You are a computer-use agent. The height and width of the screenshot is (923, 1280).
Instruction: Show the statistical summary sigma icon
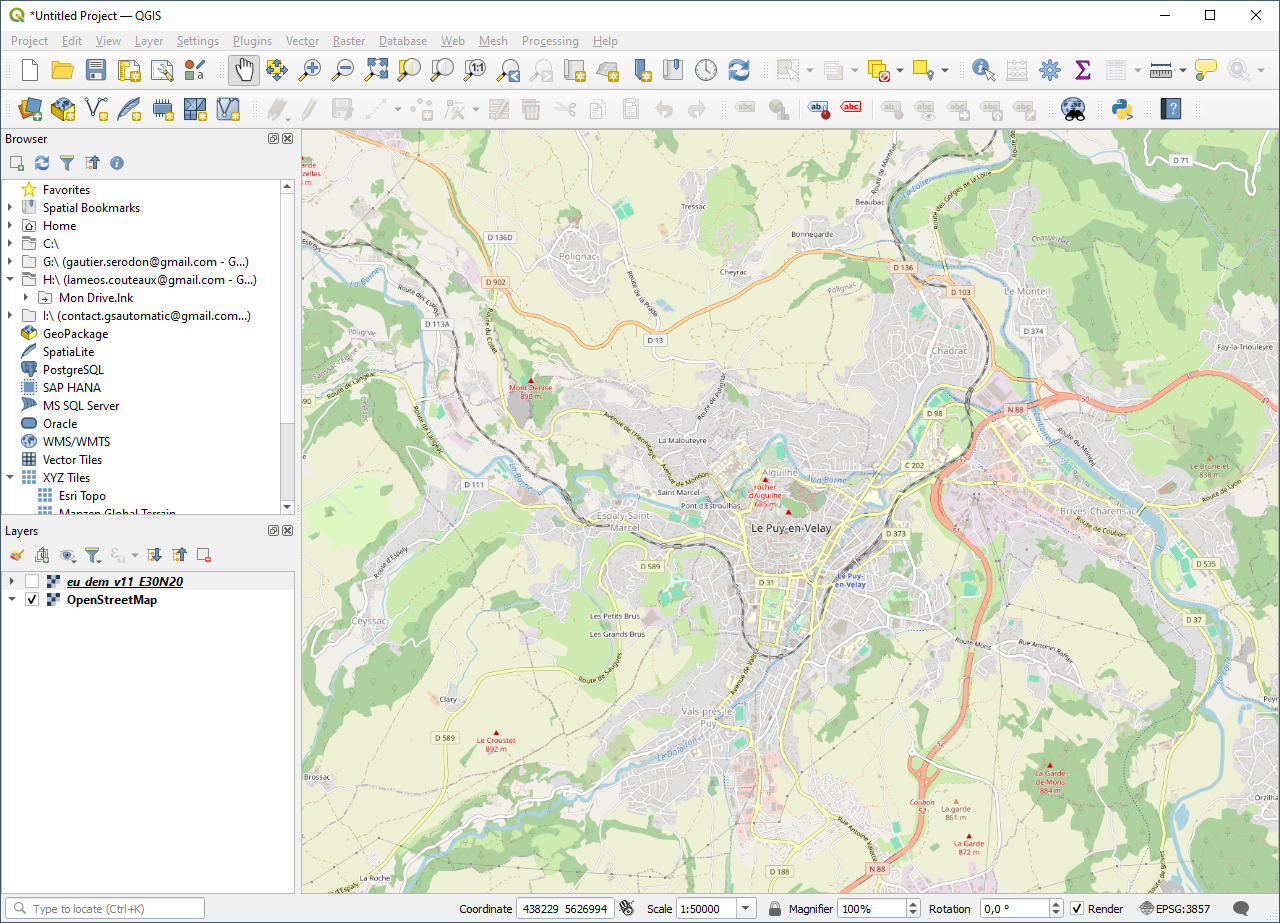click(x=1082, y=70)
